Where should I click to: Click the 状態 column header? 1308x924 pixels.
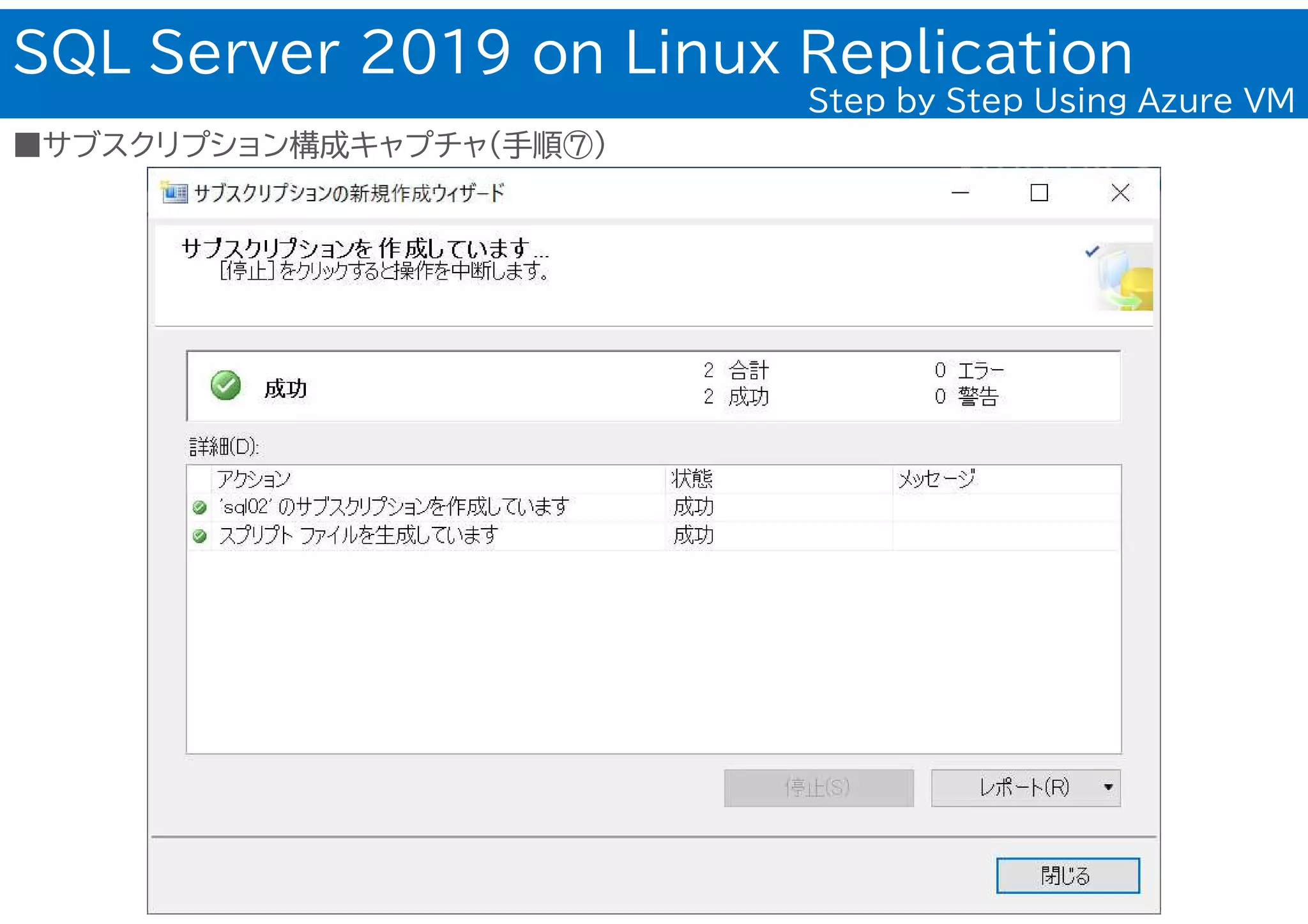tap(779, 479)
